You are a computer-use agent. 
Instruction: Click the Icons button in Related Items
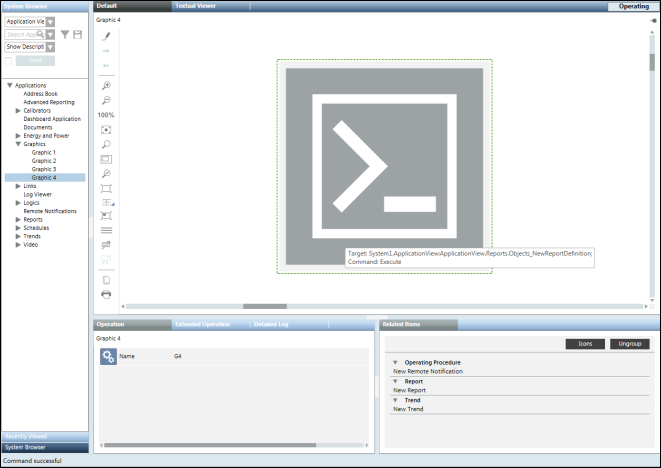coord(584,344)
